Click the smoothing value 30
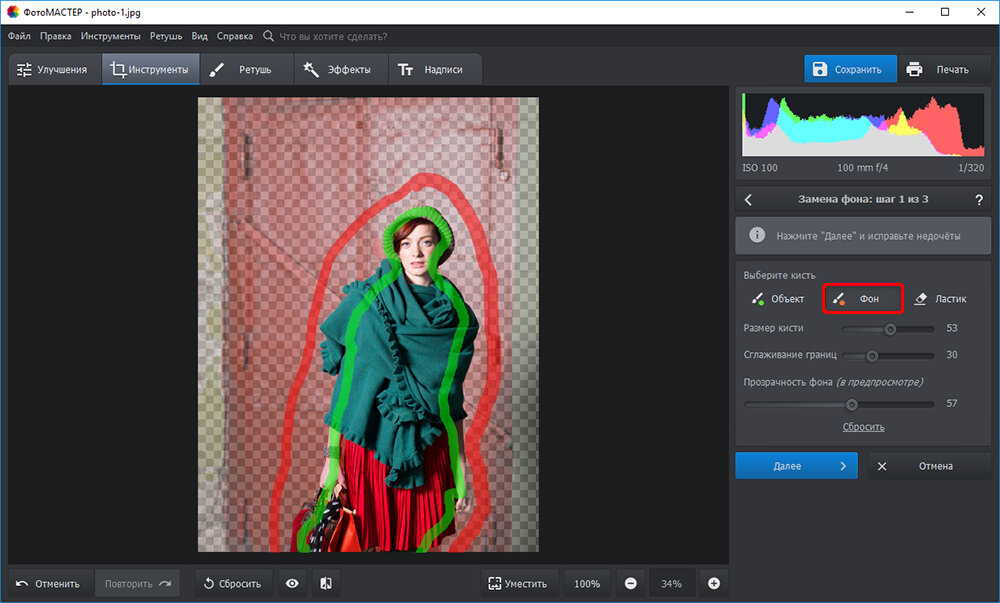This screenshot has width=1000, height=603. click(952, 355)
